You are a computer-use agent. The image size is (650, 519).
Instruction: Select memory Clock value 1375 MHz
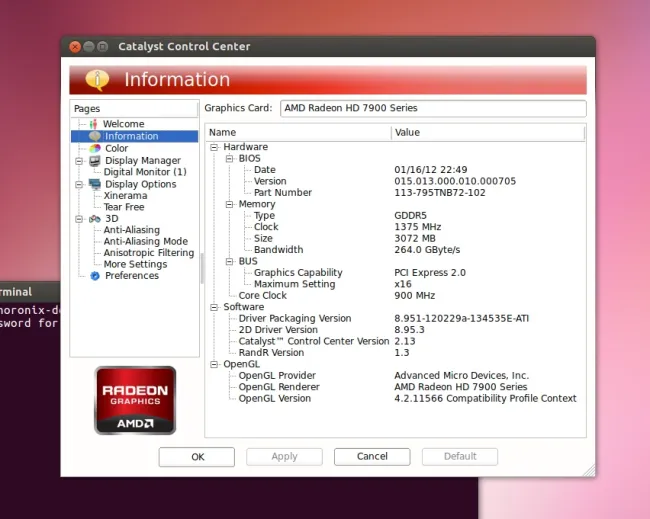coord(417,227)
